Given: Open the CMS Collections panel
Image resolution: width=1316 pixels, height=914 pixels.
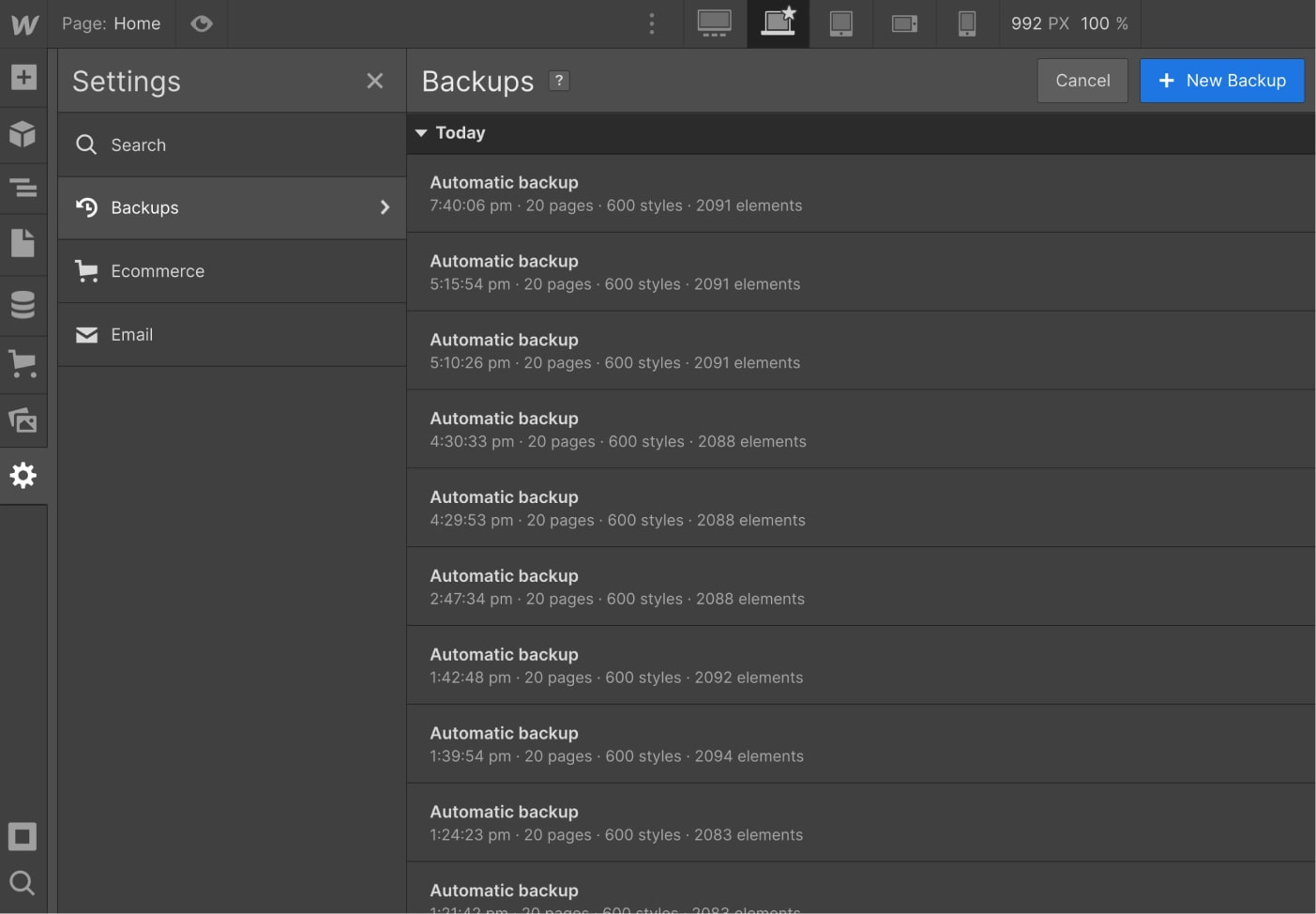Looking at the screenshot, I should (23, 305).
